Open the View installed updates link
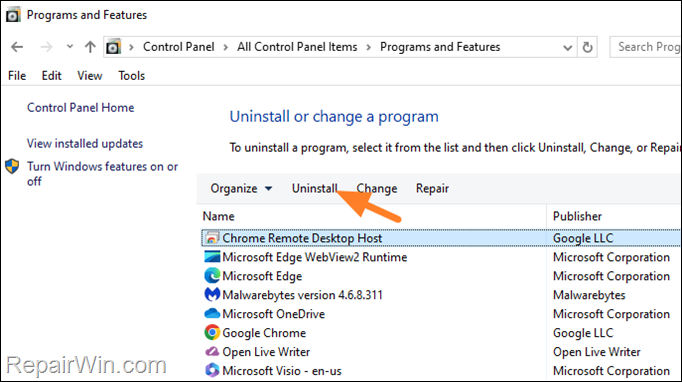Screen dimensions: 682x382 85,144
